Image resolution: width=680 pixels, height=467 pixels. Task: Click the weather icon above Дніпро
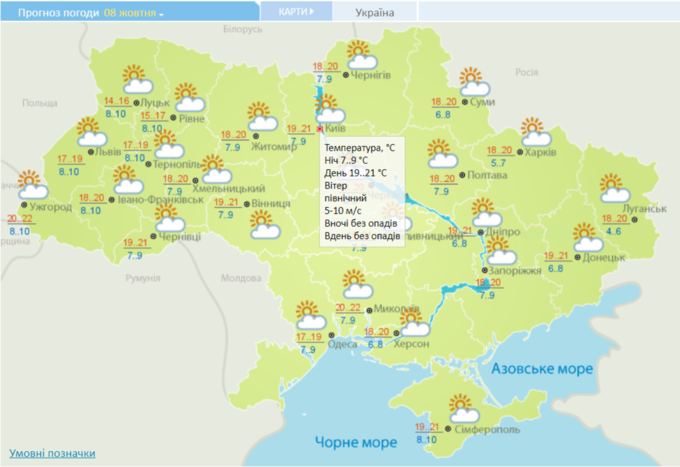point(486,212)
